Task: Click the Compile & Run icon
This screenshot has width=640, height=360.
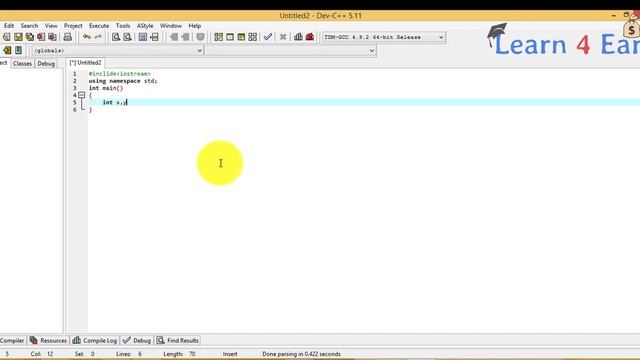Action: coord(241,37)
